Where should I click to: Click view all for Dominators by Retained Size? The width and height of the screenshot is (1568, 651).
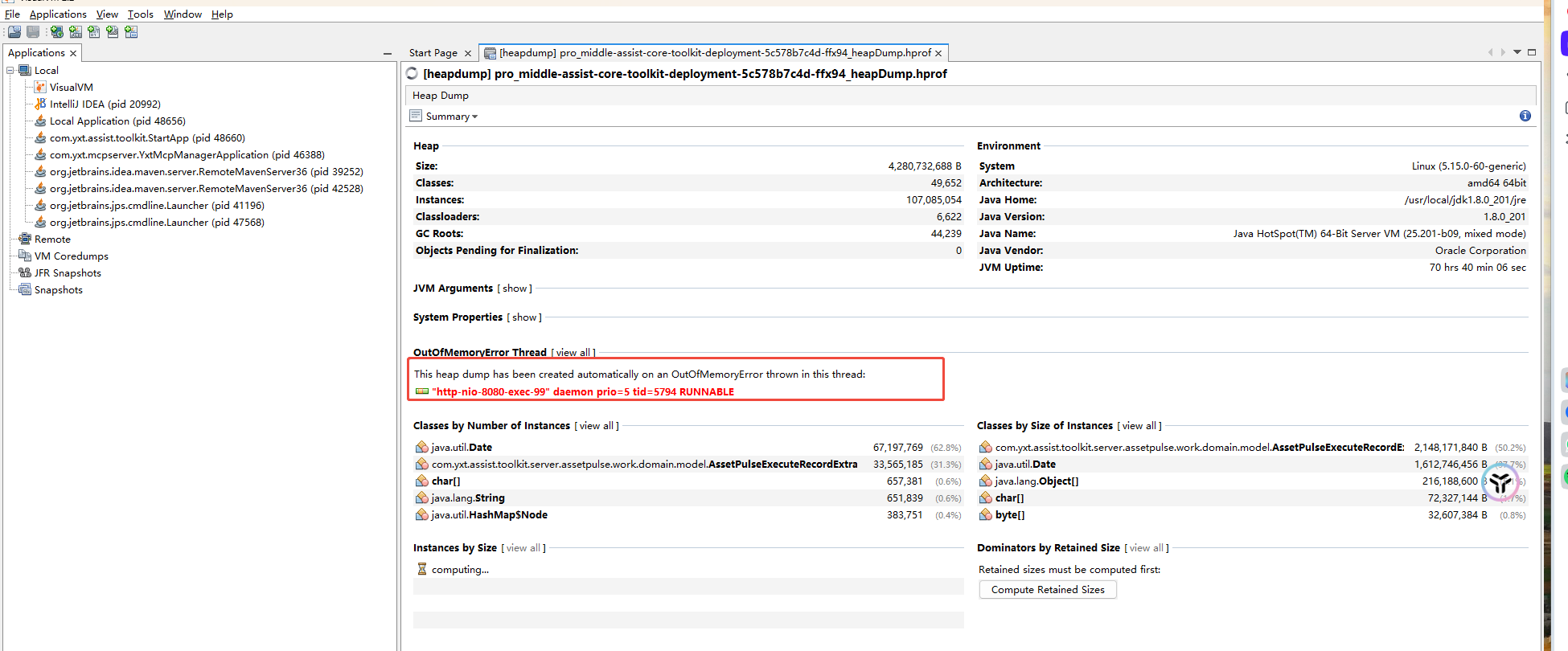(x=1147, y=548)
